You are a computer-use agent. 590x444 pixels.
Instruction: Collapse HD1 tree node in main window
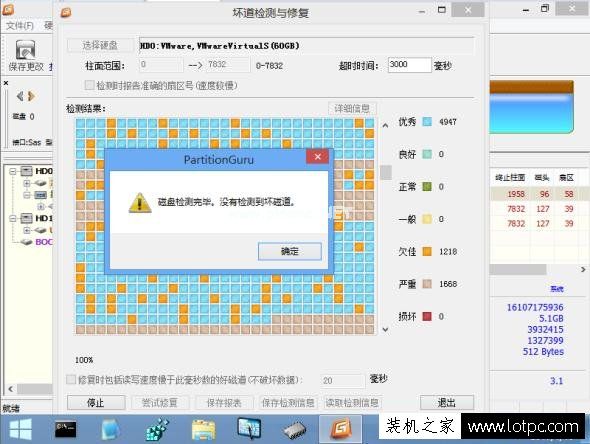point(13,218)
